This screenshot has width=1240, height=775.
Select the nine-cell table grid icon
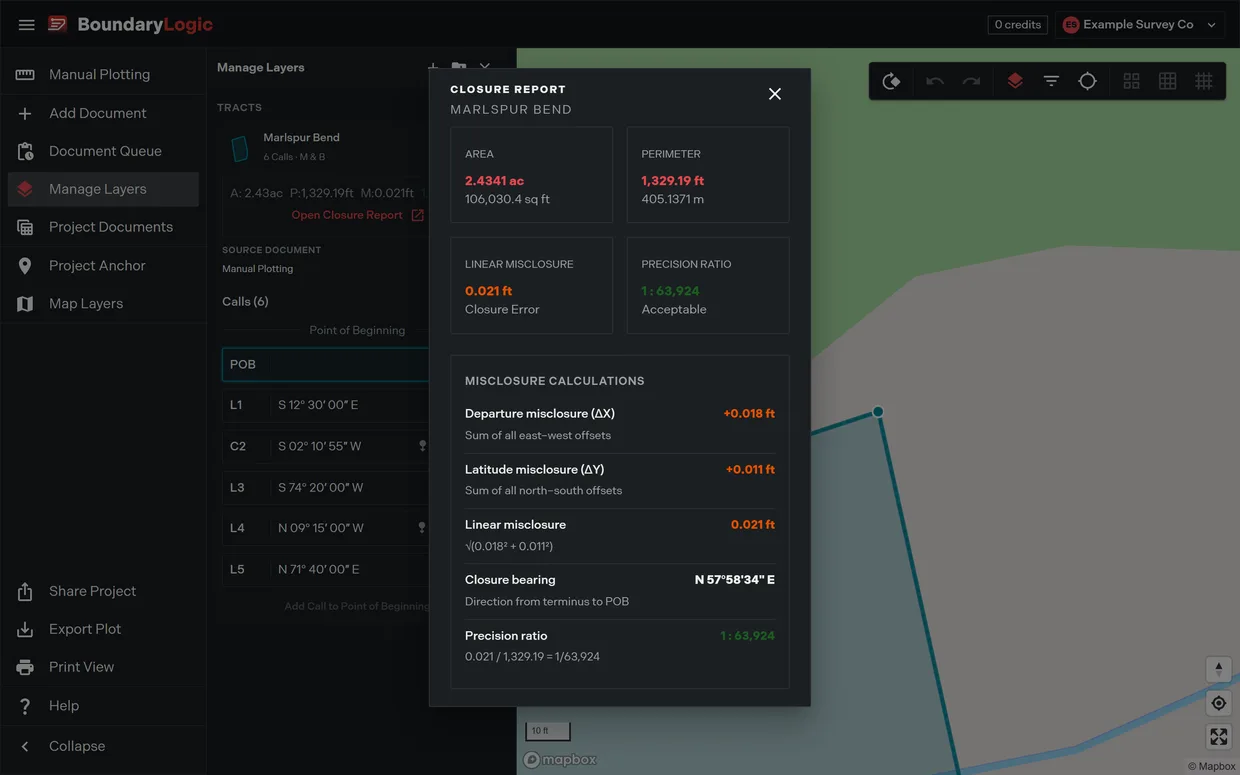[x=1167, y=81]
